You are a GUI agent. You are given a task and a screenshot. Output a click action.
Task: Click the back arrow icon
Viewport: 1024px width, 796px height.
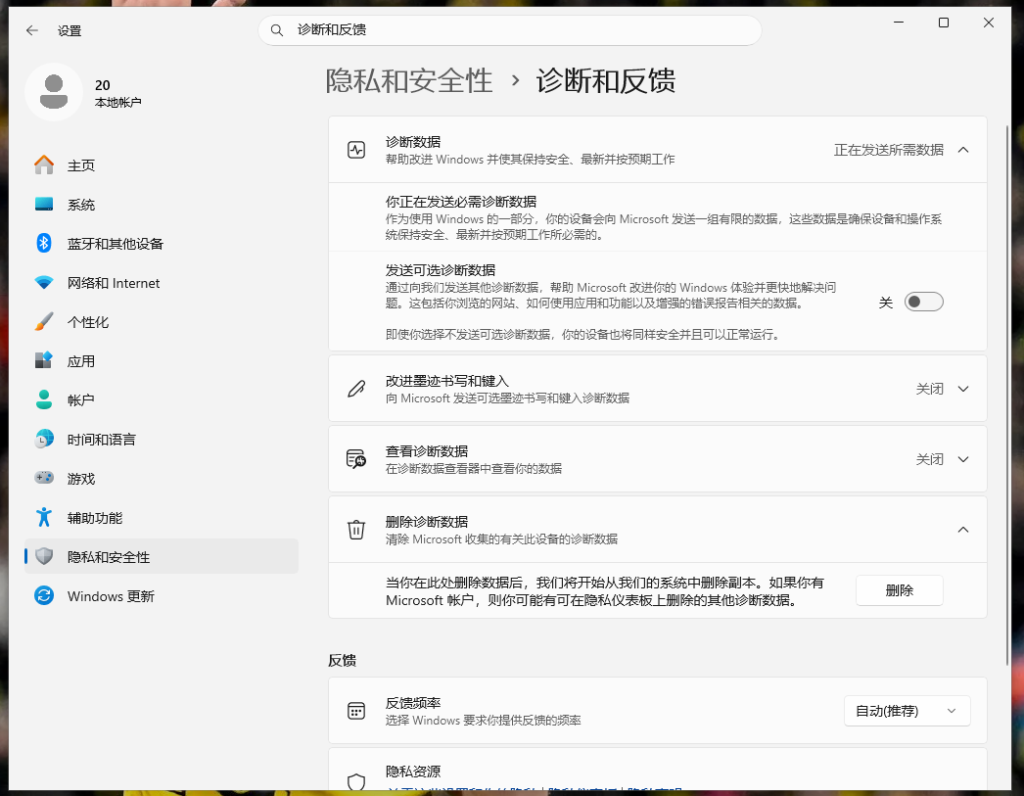pos(32,30)
